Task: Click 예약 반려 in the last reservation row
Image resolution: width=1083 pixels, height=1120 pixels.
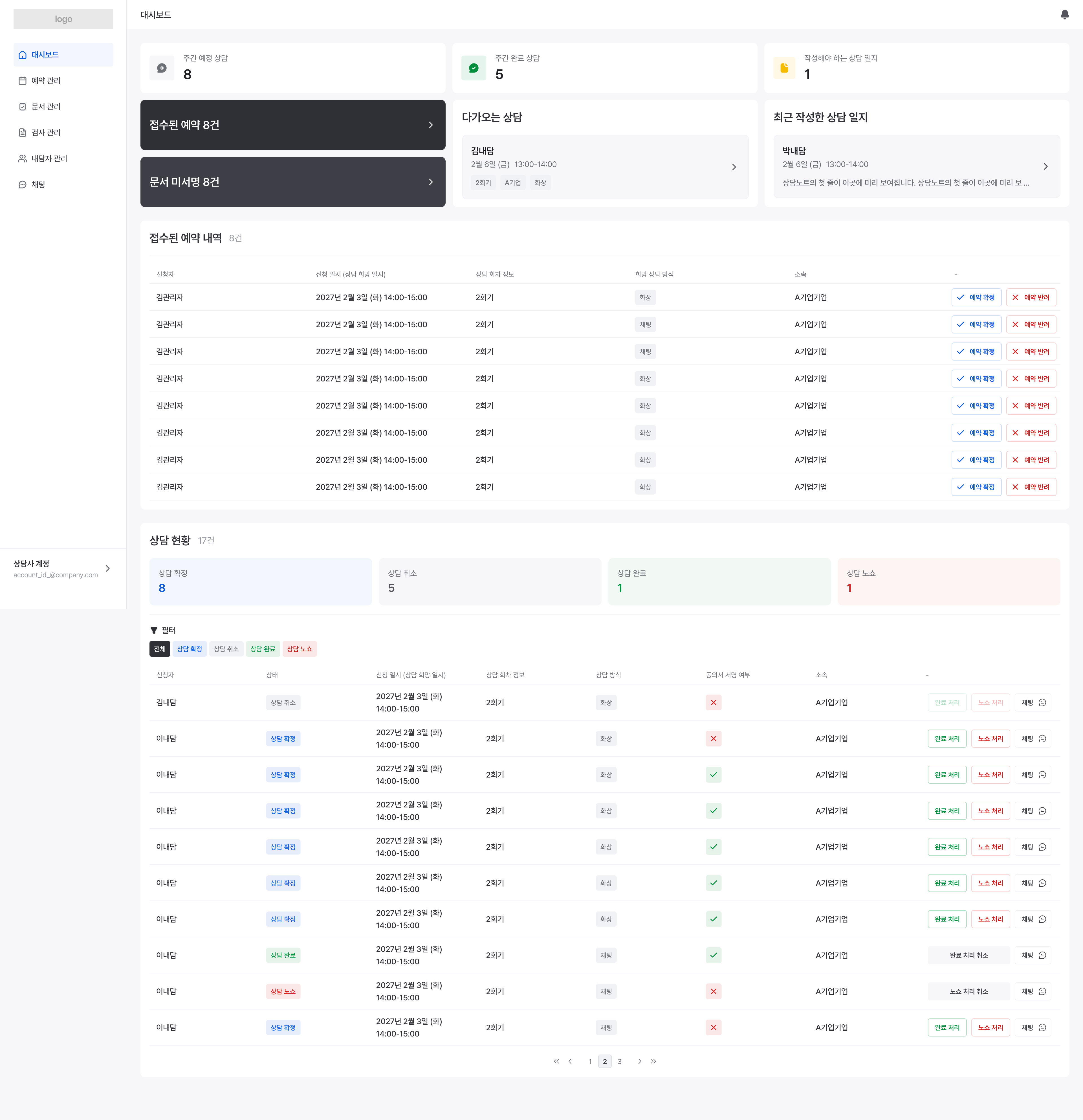Action: click(1031, 487)
